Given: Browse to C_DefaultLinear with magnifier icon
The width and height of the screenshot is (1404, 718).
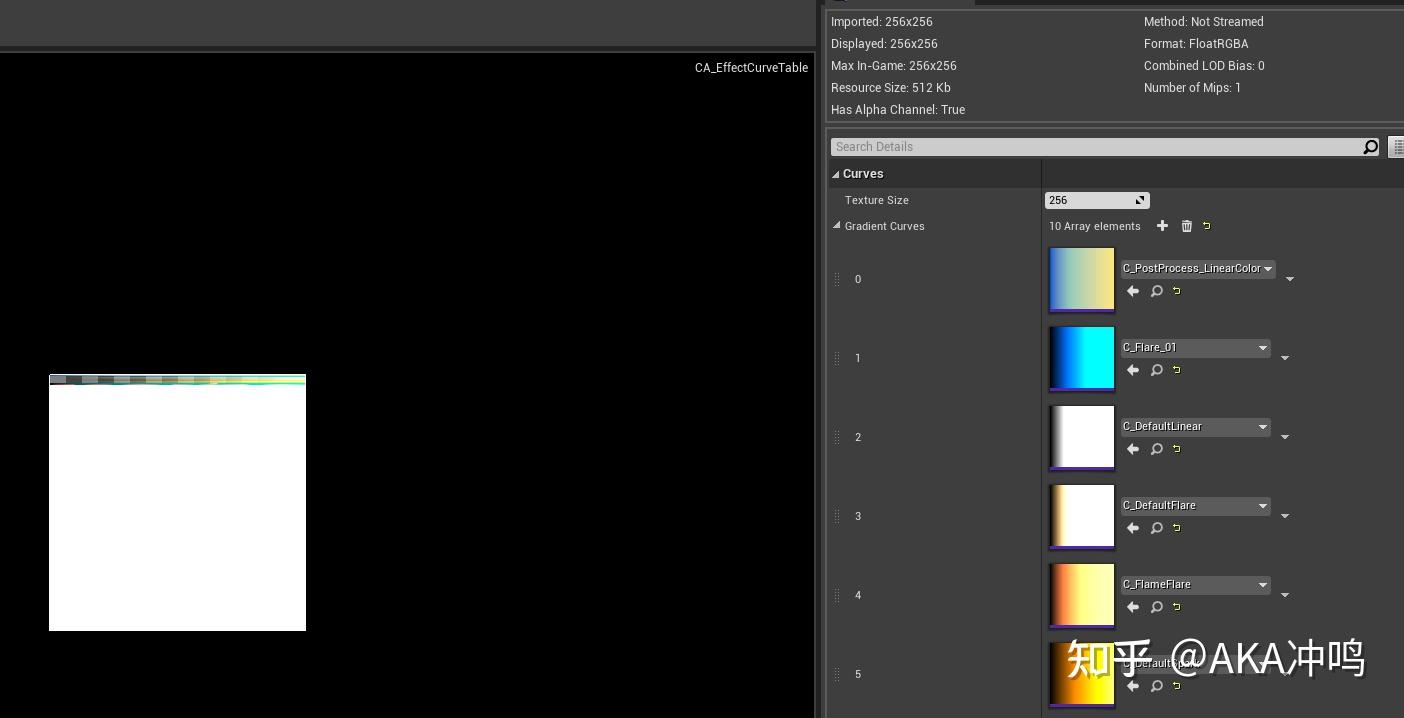Looking at the screenshot, I should (1156, 449).
